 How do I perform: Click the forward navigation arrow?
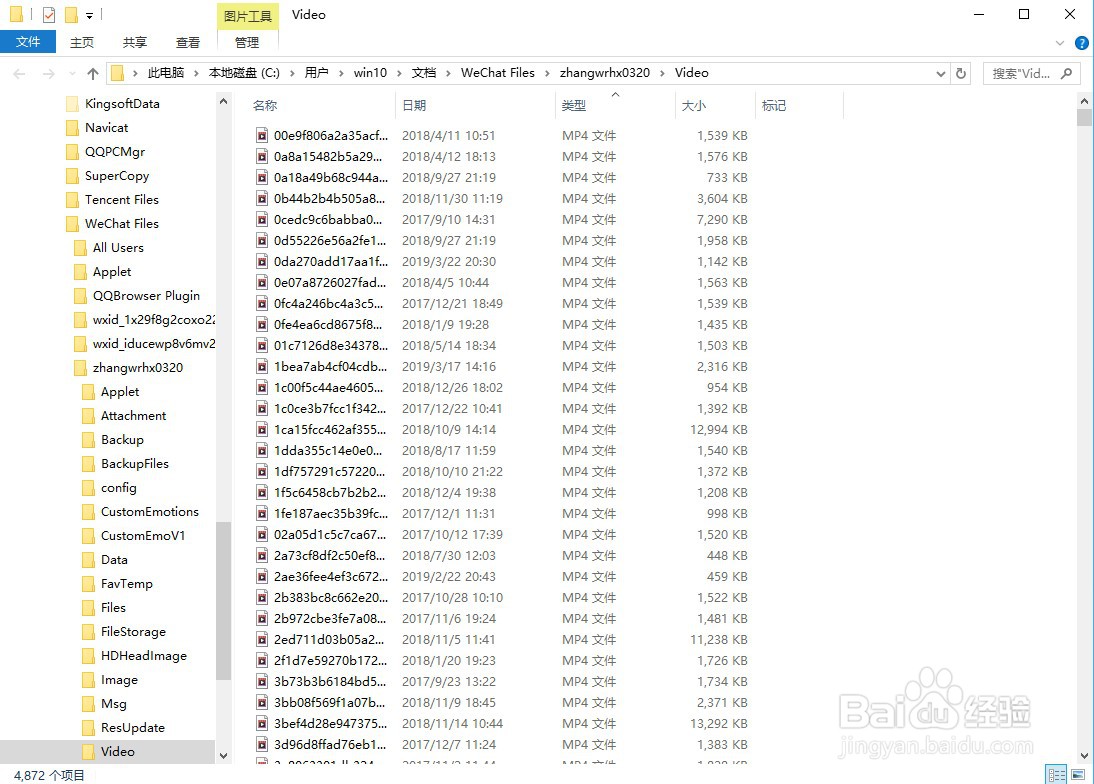click(48, 73)
